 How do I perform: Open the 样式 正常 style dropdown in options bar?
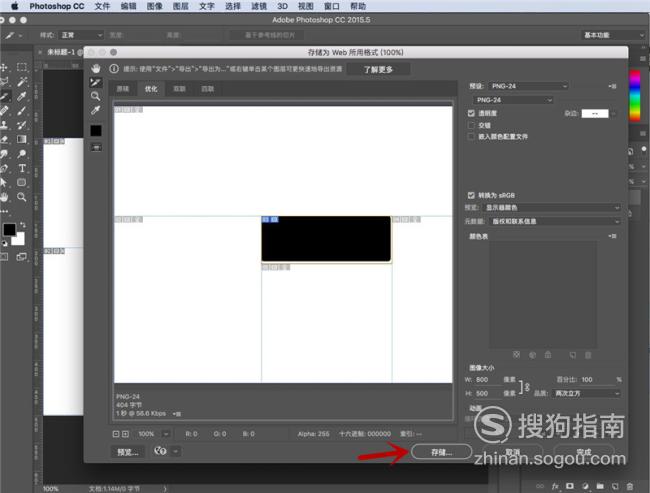click(81, 35)
